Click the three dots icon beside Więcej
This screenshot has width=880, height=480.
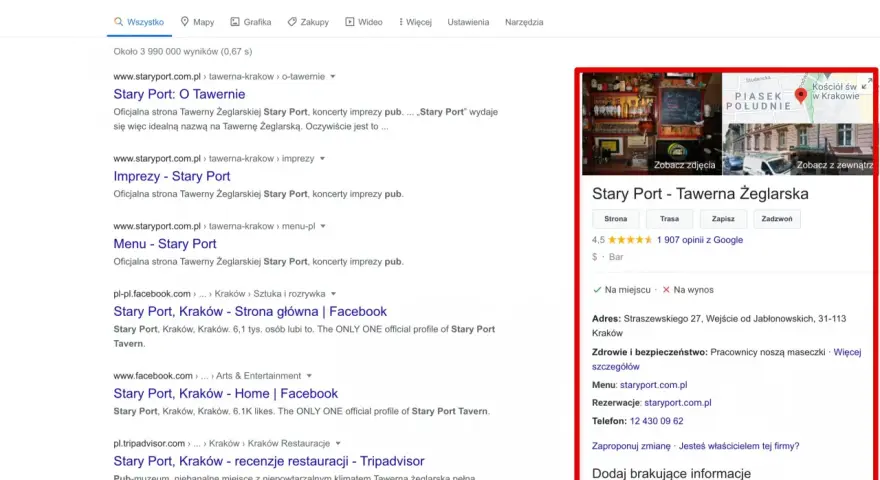click(x=401, y=22)
